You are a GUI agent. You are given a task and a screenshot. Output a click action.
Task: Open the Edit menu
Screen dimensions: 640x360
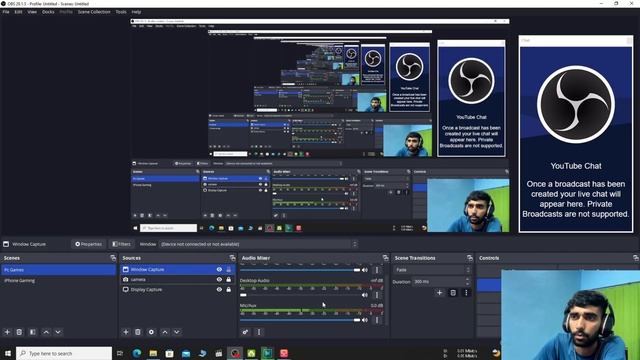point(18,12)
